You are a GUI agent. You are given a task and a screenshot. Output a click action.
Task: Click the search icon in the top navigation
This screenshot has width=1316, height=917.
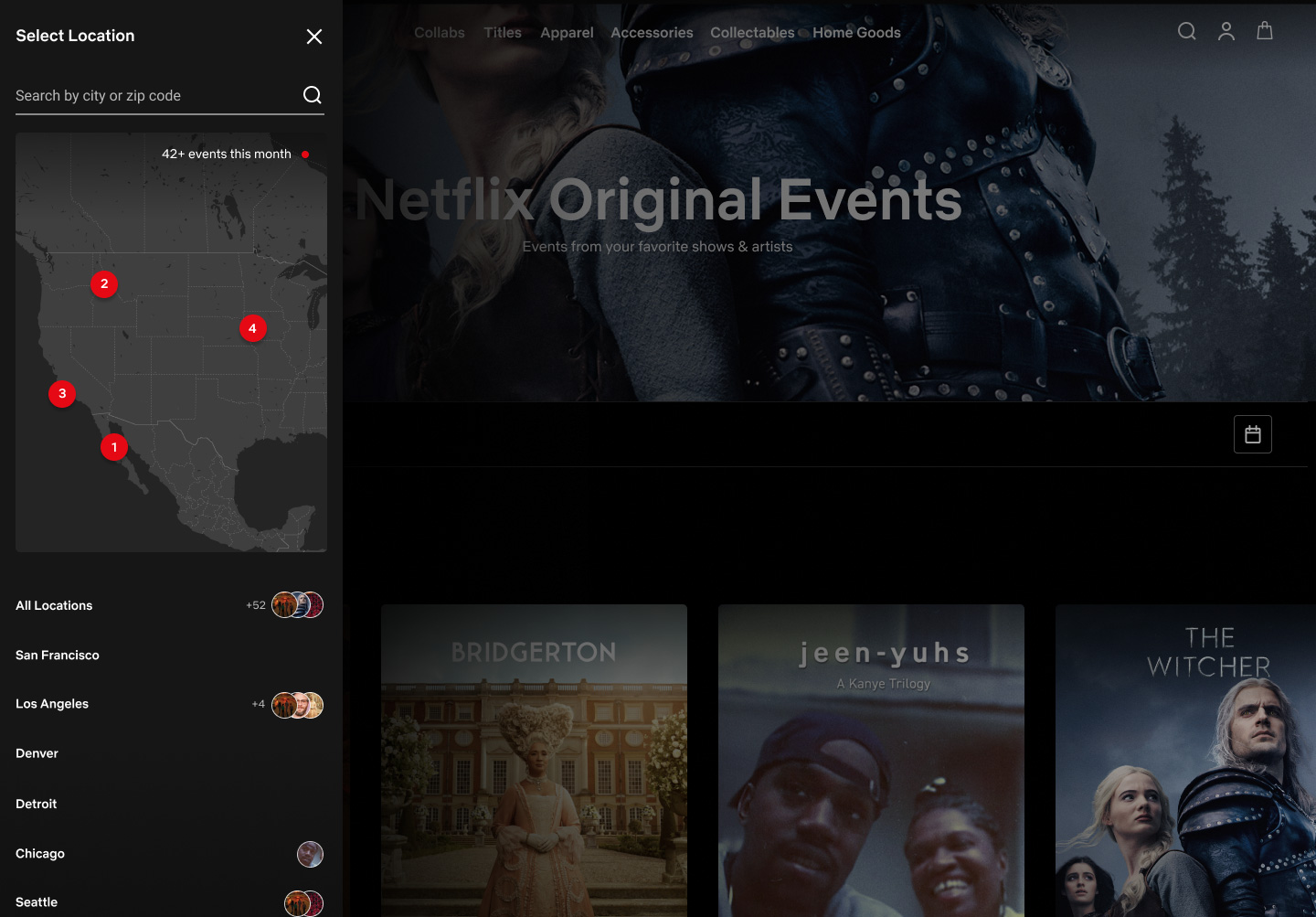[1186, 30]
